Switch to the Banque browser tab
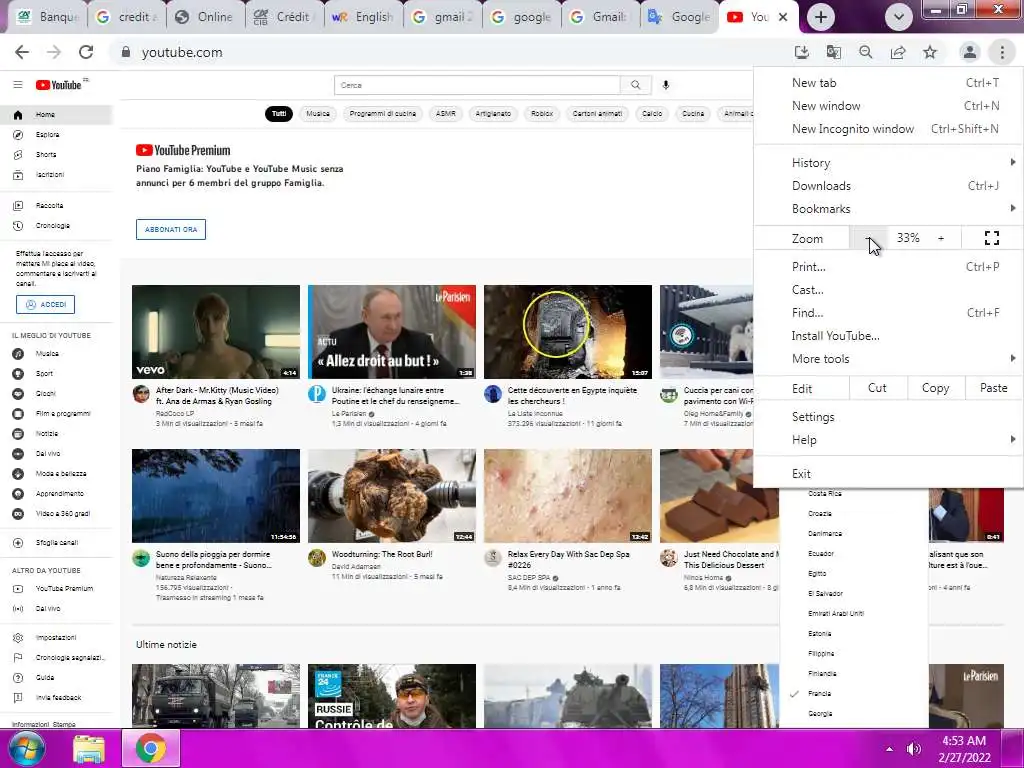This screenshot has width=1024, height=768. pyautogui.click(x=46, y=17)
